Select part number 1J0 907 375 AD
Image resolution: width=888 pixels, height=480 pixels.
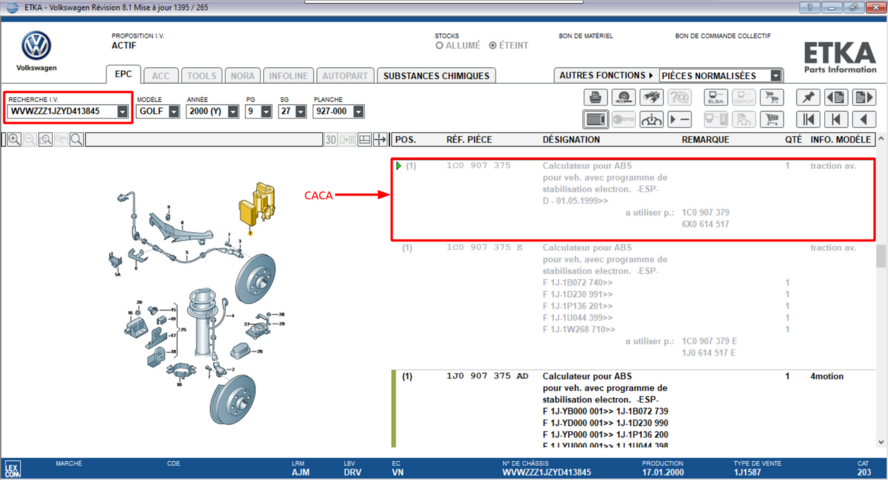[x=487, y=376]
